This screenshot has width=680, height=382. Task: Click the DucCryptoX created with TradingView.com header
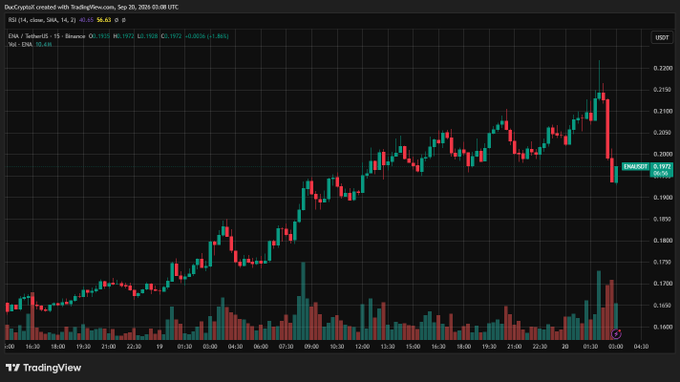pyautogui.click(x=91, y=7)
